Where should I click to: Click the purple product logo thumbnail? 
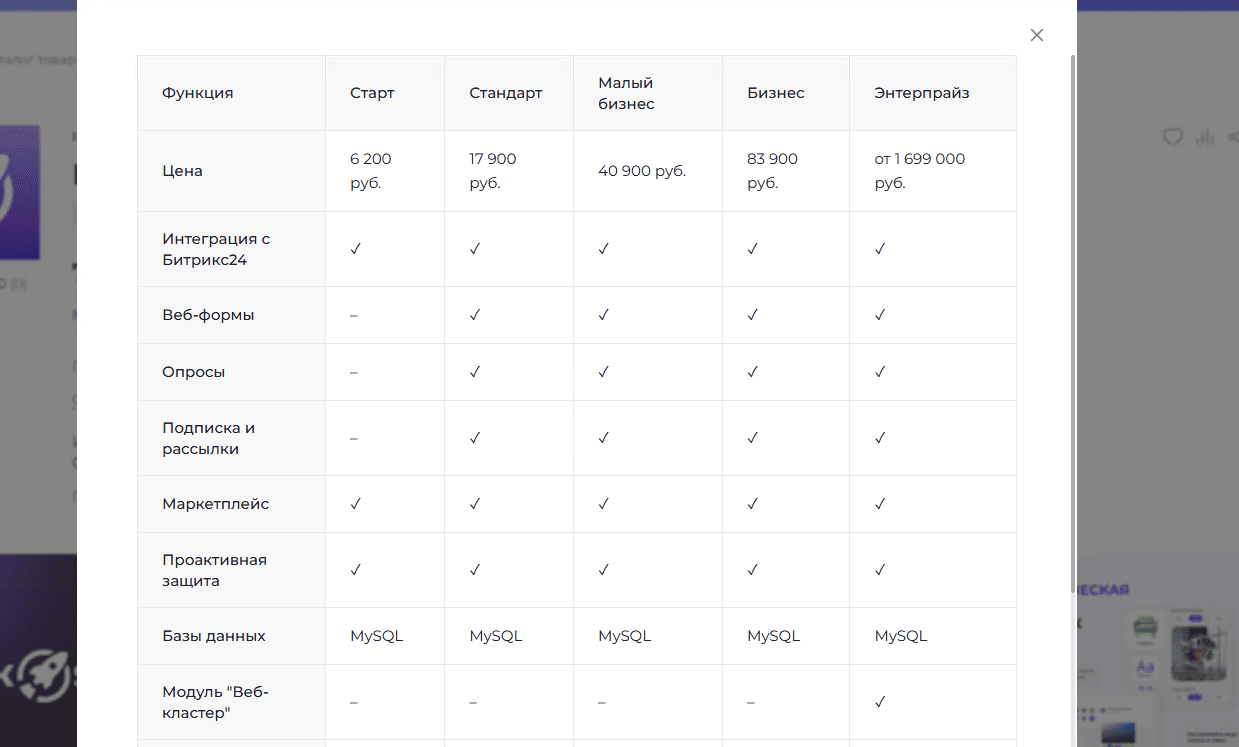(x=20, y=192)
